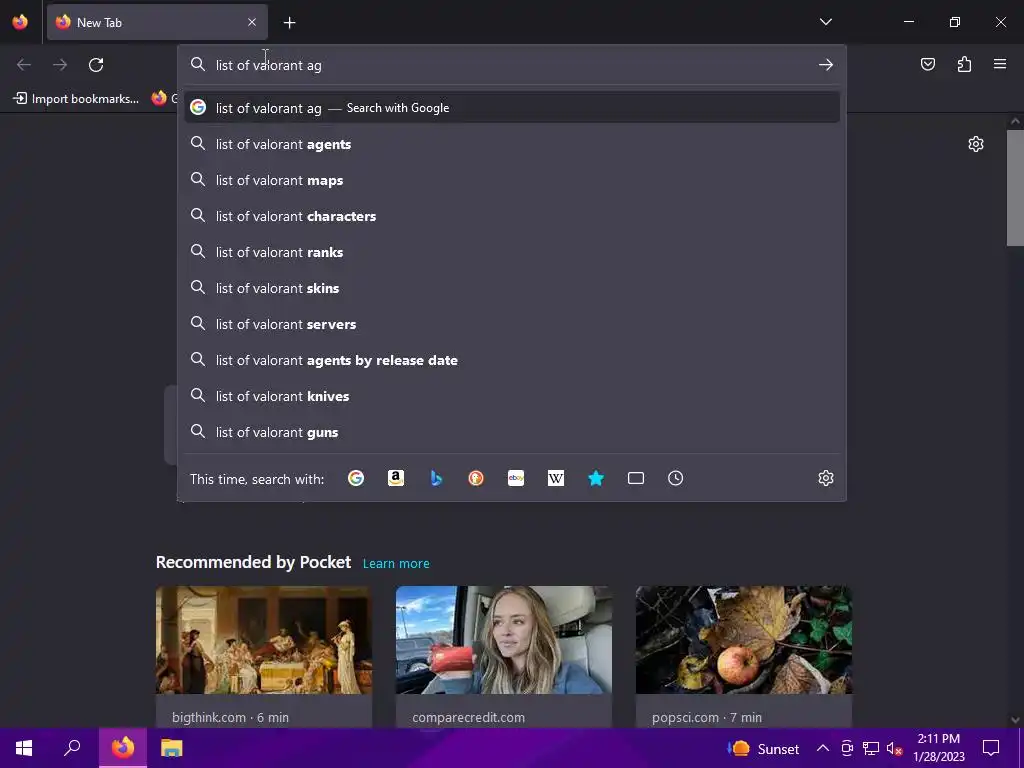The height and width of the screenshot is (768, 1024).
Task: Select 'list of valorant ag' Search with Google
Action: tap(512, 108)
